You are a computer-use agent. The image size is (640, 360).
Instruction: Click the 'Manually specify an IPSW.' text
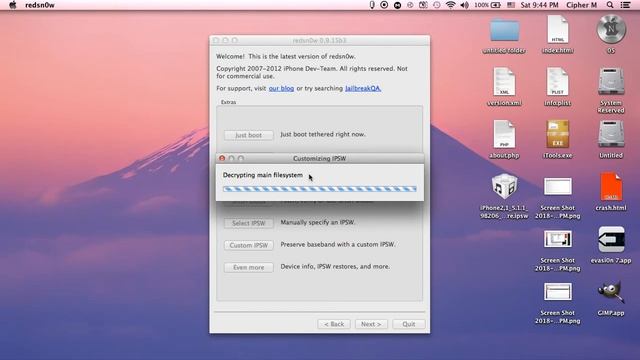tap(318, 222)
